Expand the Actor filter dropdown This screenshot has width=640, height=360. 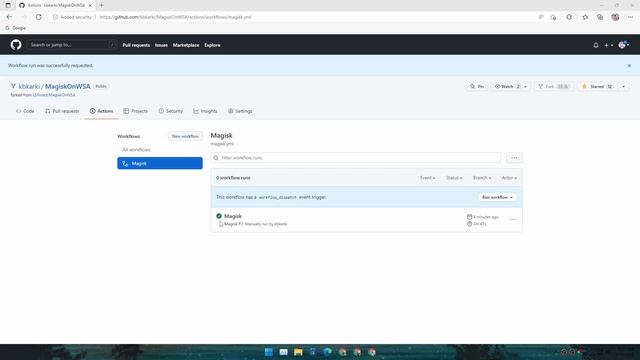click(x=509, y=178)
